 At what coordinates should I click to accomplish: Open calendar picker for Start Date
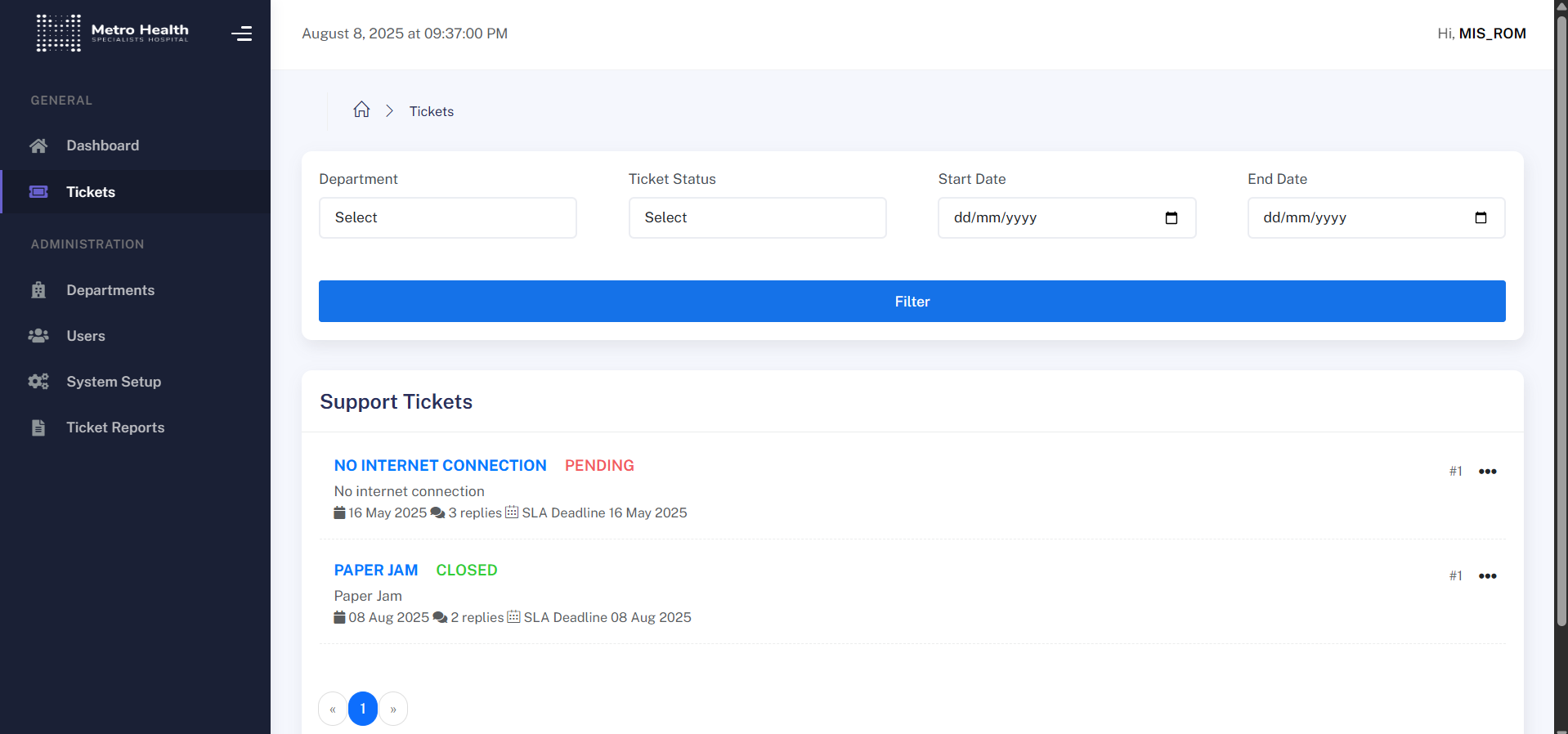click(x=1171, y=218)
